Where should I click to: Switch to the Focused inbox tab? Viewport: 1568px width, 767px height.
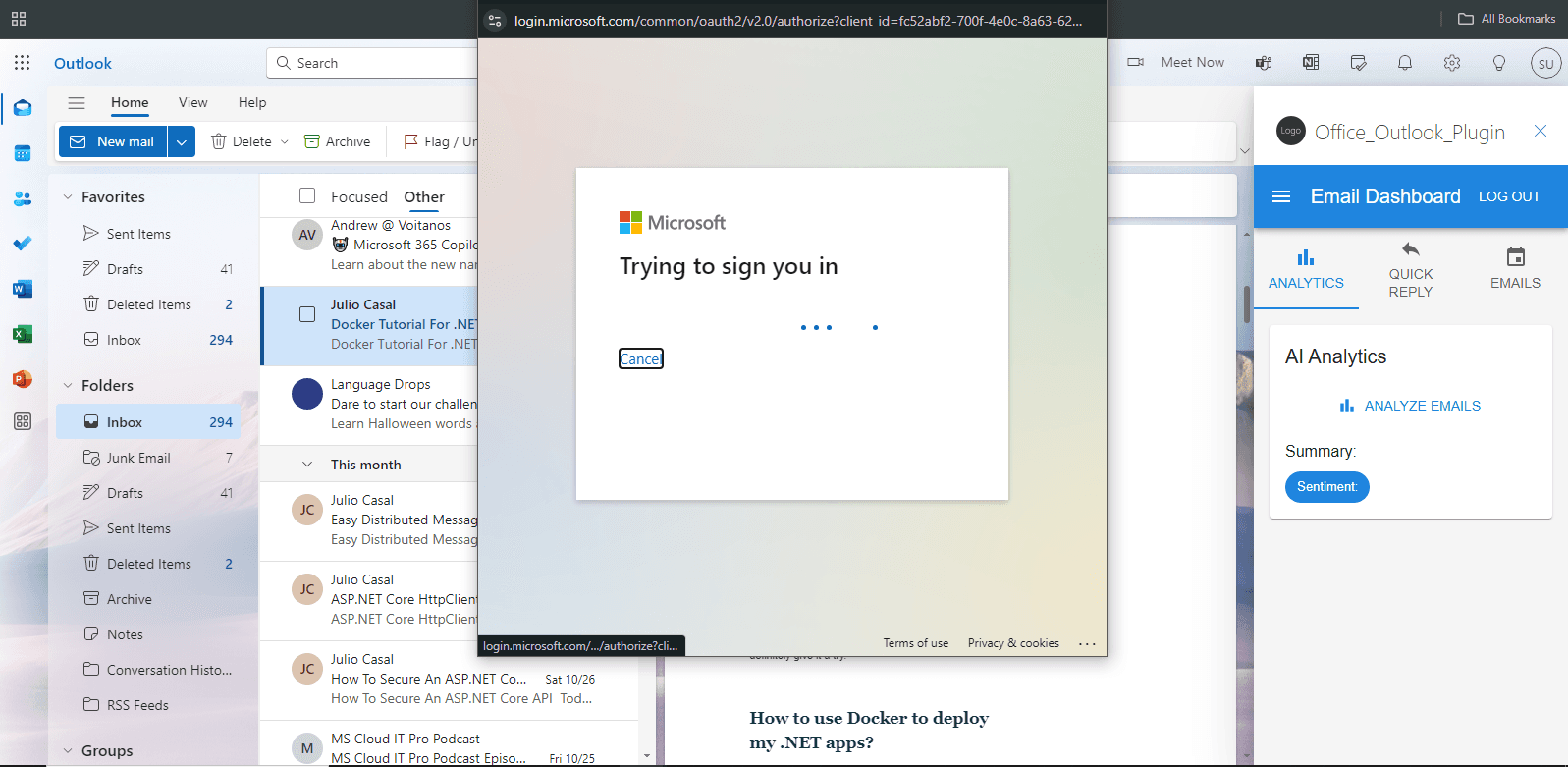[359, 196]
